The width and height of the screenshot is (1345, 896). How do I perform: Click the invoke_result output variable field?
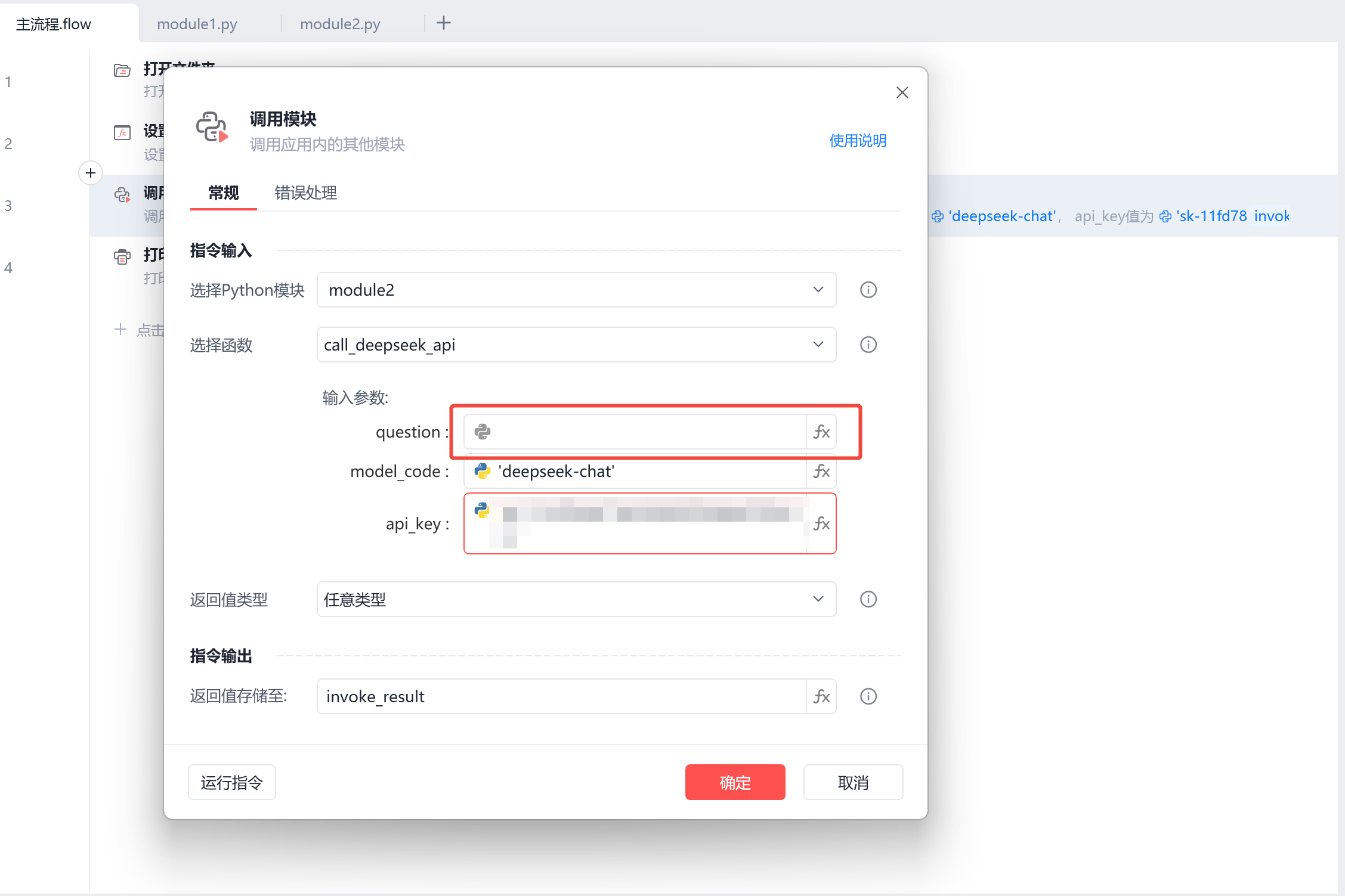click(561, 696)
